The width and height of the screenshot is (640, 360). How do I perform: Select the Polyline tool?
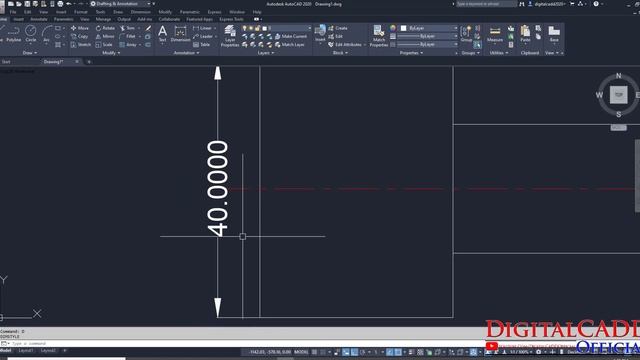(x=13, y=34)
